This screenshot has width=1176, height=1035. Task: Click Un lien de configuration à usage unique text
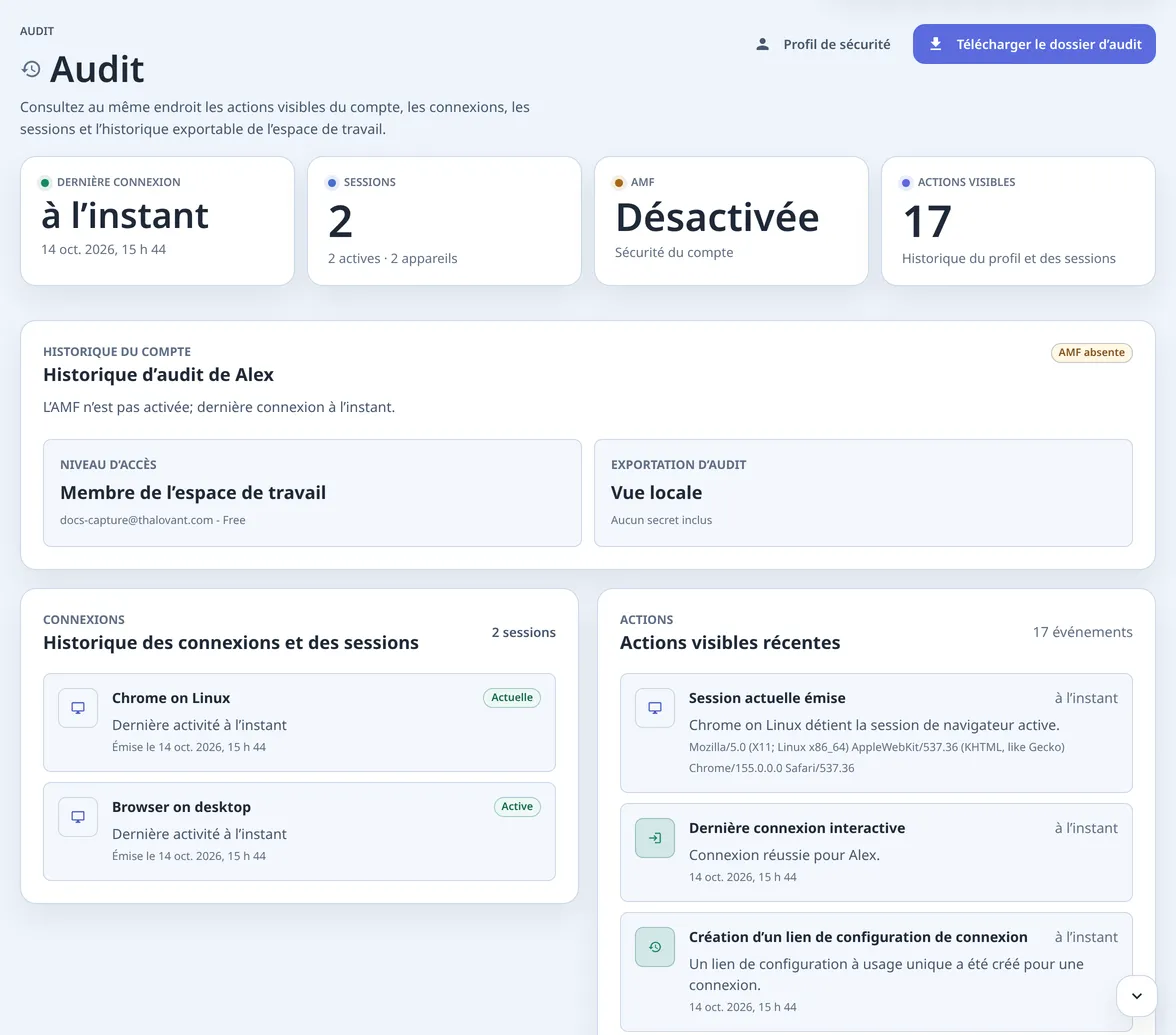pyautogui.click(x=886, y=974)
